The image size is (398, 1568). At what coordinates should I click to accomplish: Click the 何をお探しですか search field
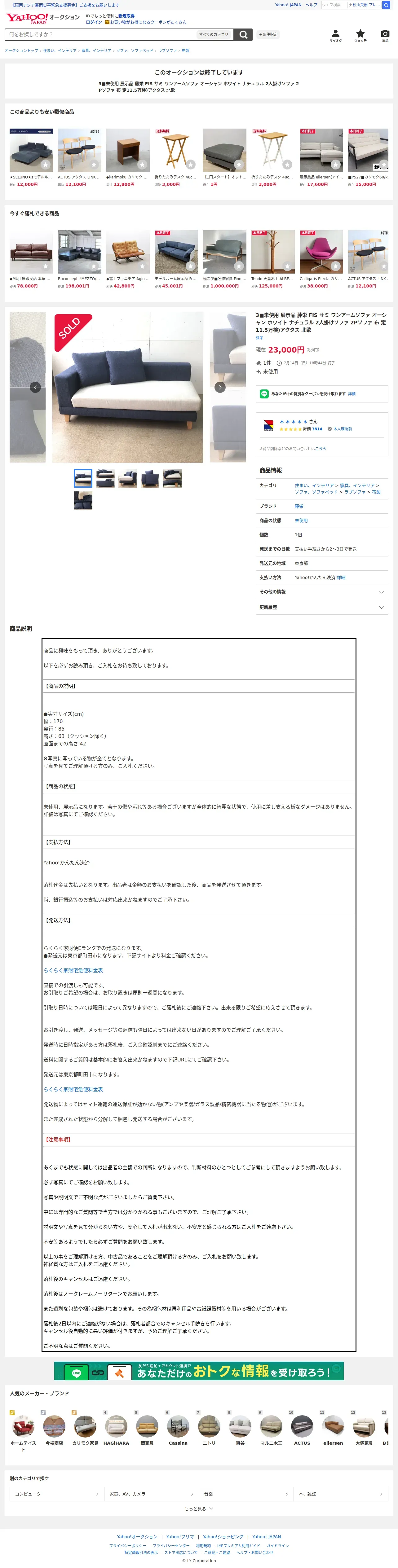click(x=100, y=35)
